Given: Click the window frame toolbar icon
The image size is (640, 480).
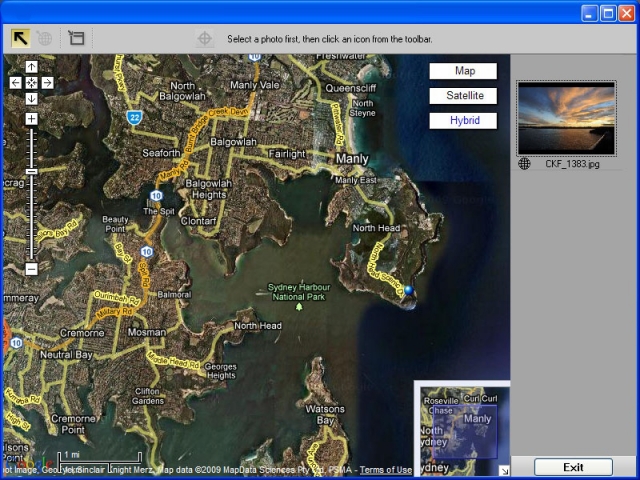Looking at the screenshot, I should (76, 38).
